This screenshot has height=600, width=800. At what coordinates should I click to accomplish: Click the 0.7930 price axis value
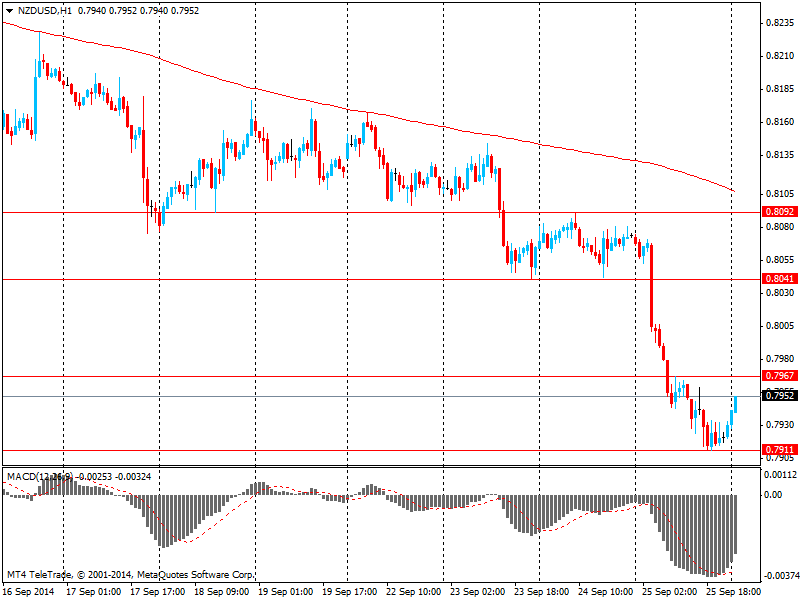coord(781,424)
